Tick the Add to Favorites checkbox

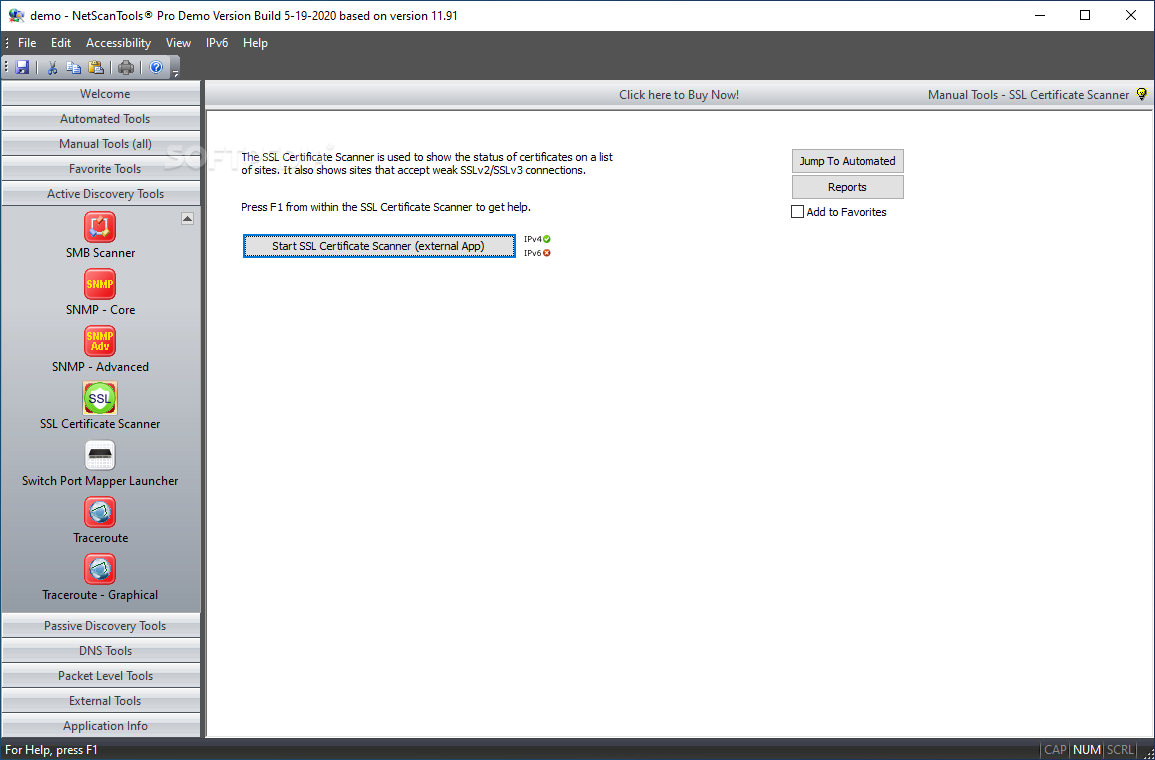[797, 212]
